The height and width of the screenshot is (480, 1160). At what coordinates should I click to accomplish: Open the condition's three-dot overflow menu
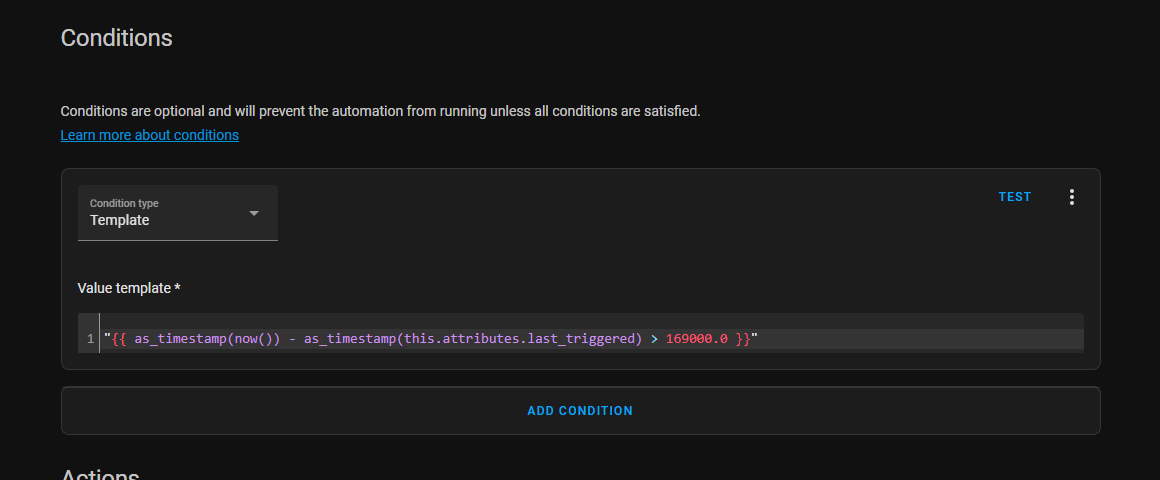[x=1071, y=197]
